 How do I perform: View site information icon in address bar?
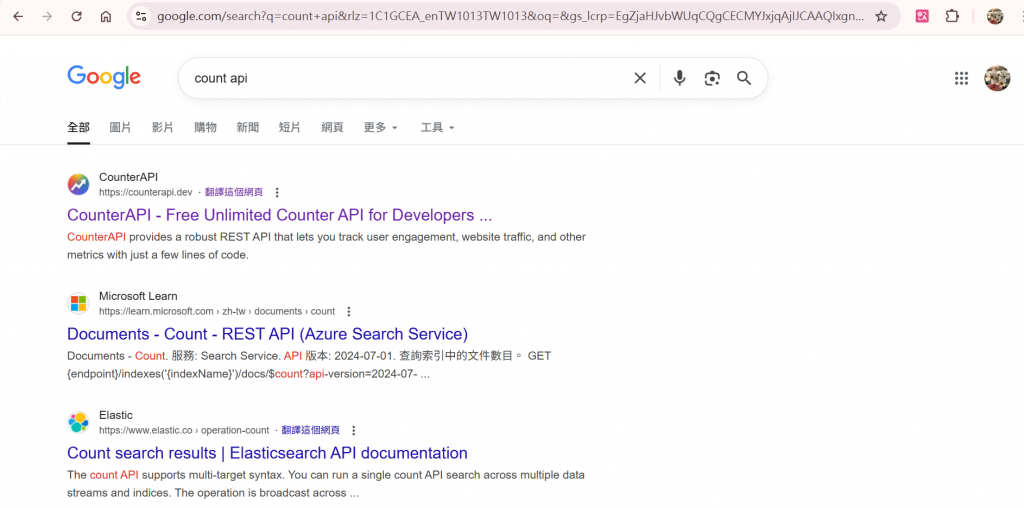coord(140,16)
